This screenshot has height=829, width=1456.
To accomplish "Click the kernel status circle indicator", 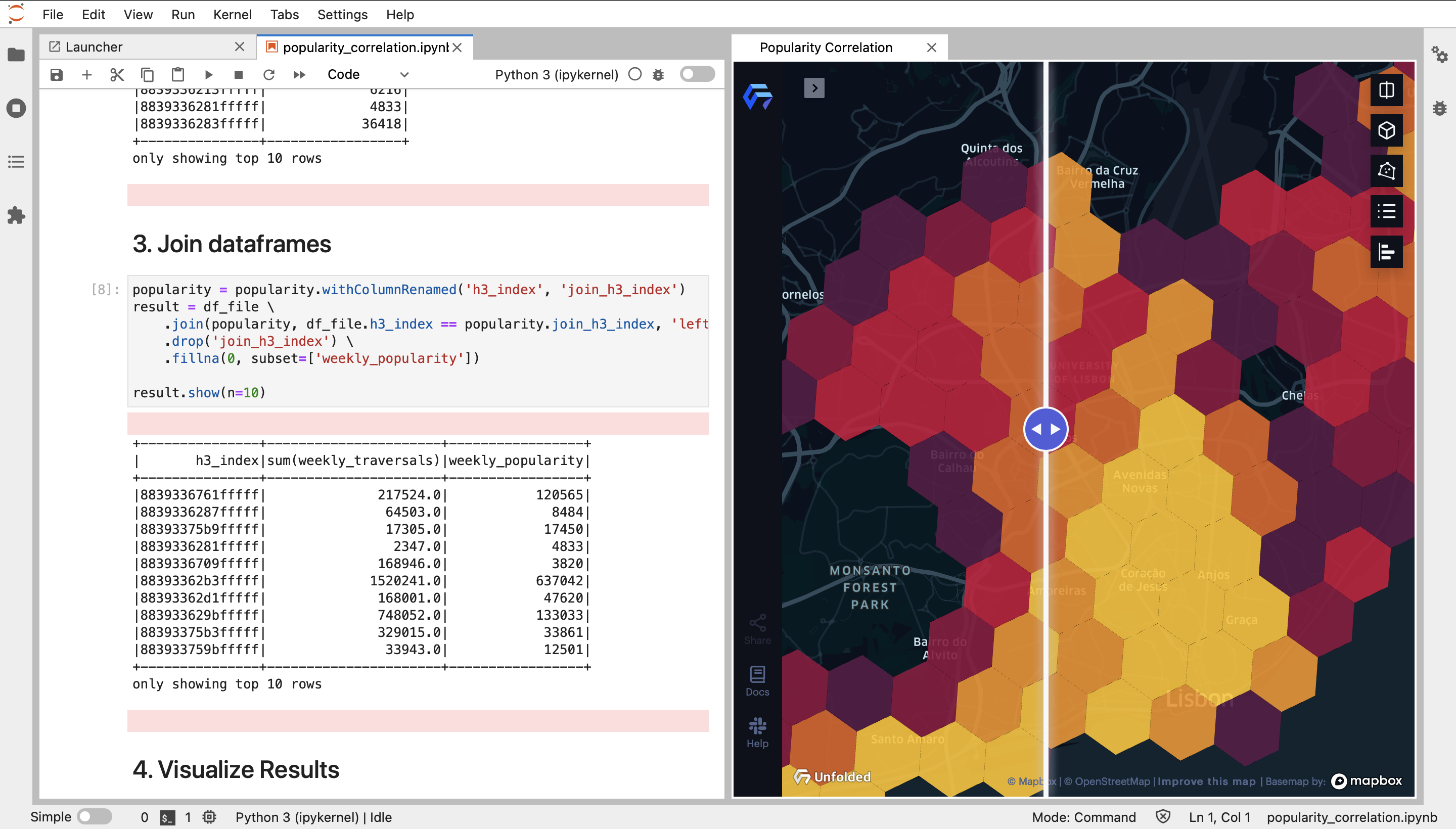I will [x=635, y=74].
